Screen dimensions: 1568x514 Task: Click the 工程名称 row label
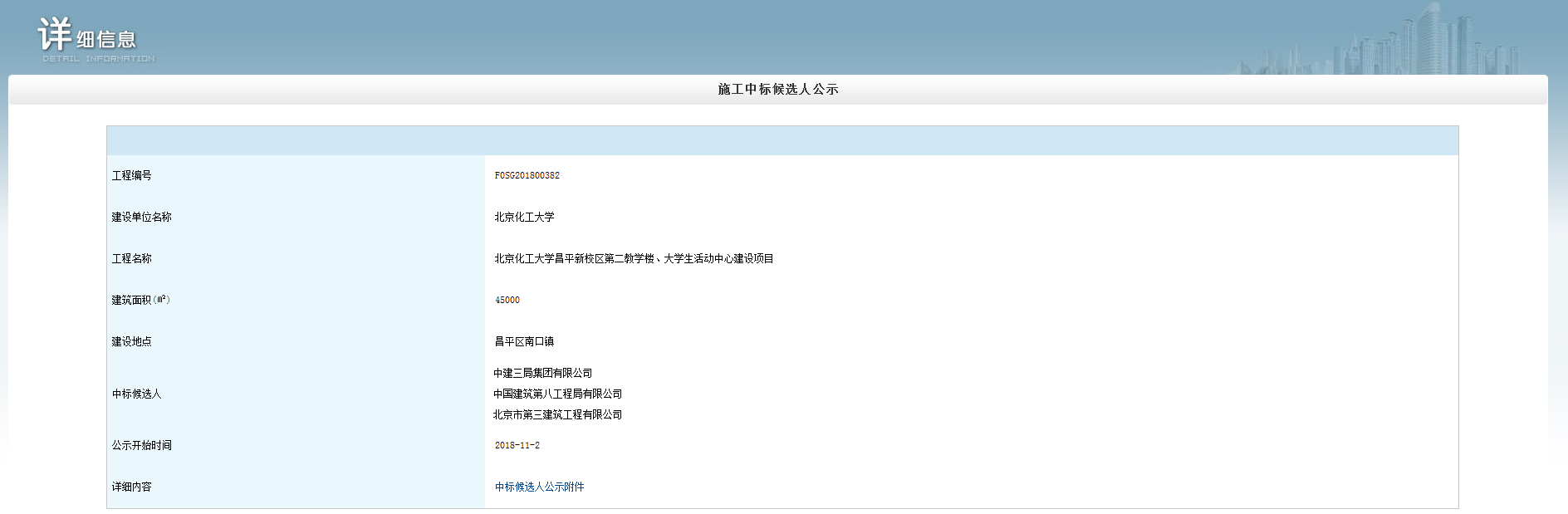pos(132,259)
